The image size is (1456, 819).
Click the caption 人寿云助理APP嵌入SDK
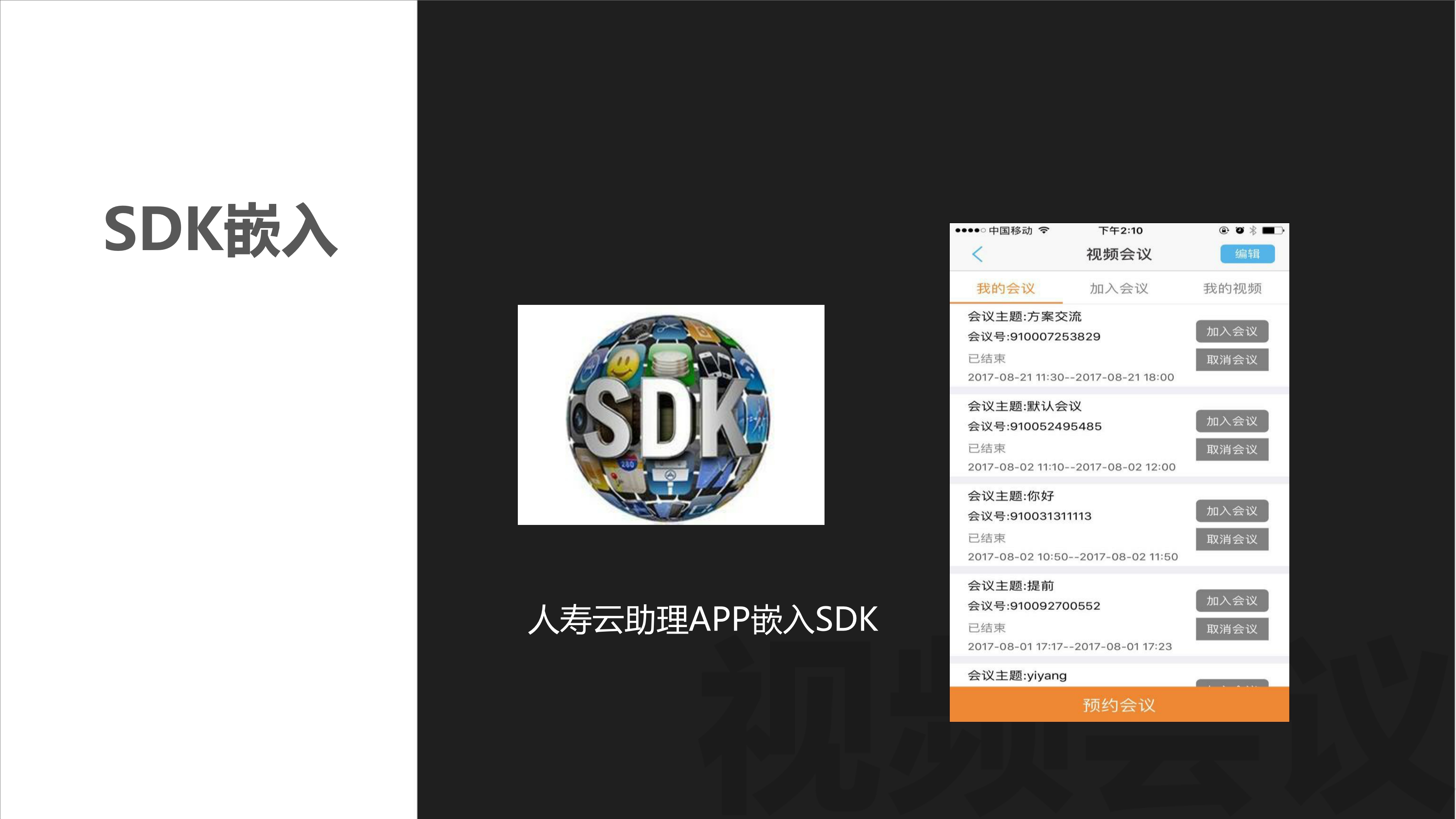click(x=703, y=619)
